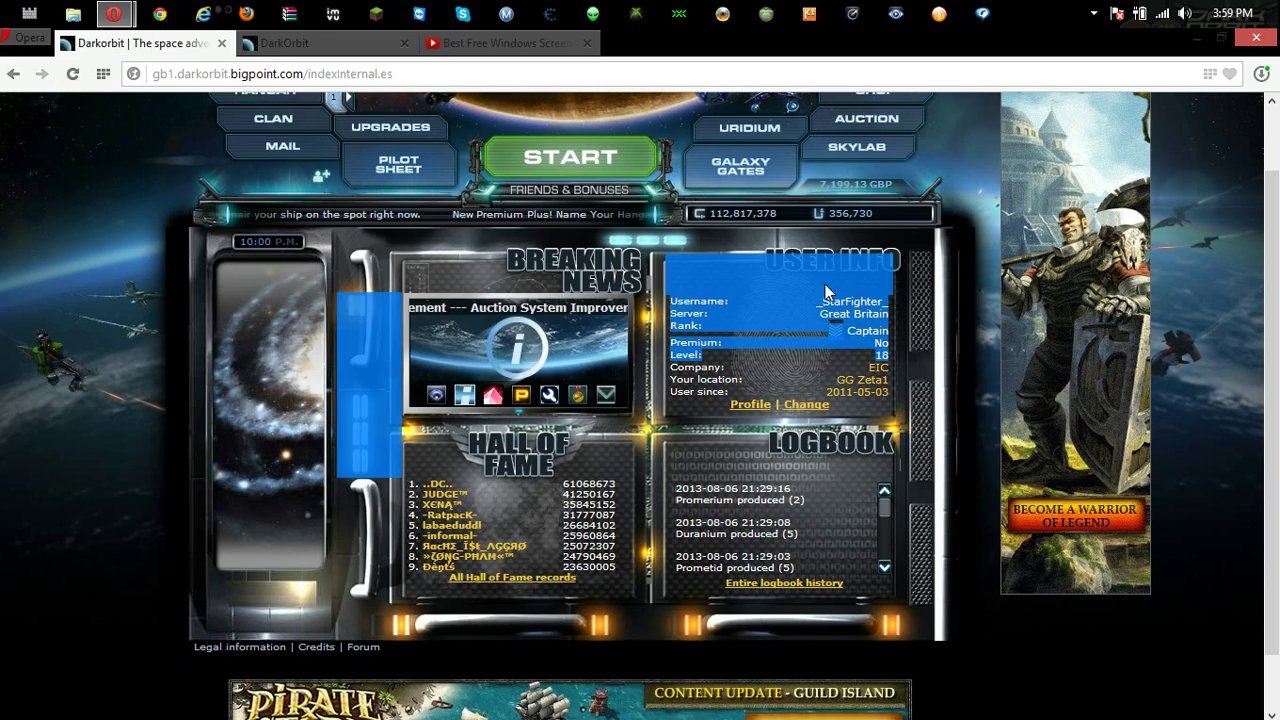
Task: Click the download indicator icon at the toolbar end
Action: coord(1261,74)
